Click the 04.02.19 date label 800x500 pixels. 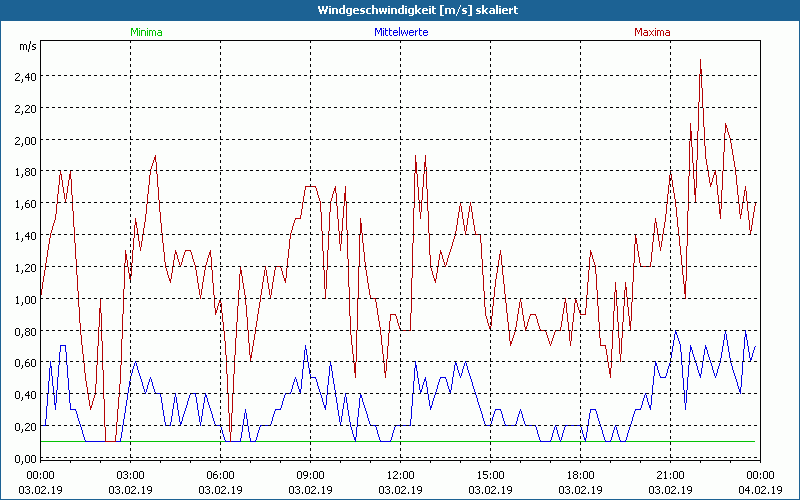[x=760, y=490]
